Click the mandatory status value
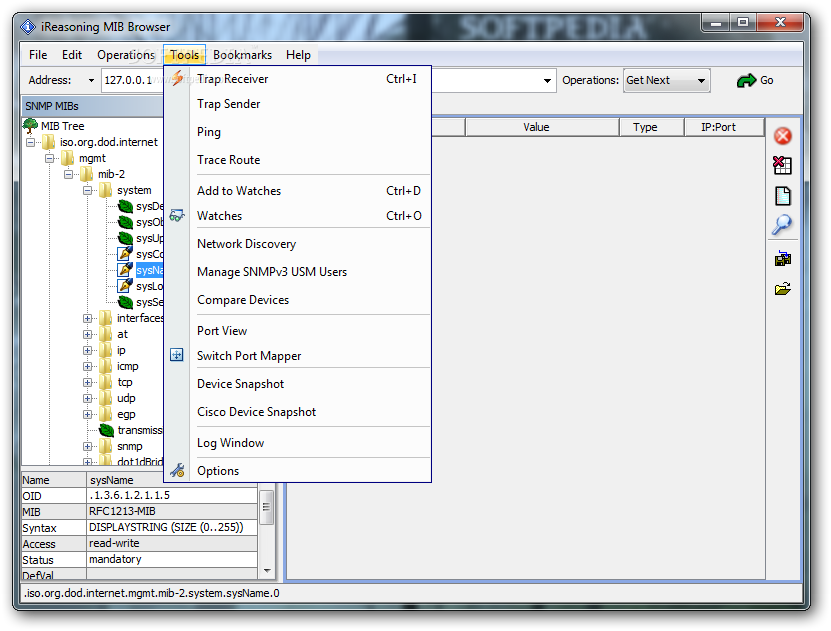The height and width of the screenshot is (631, 831). pos(172,559)
